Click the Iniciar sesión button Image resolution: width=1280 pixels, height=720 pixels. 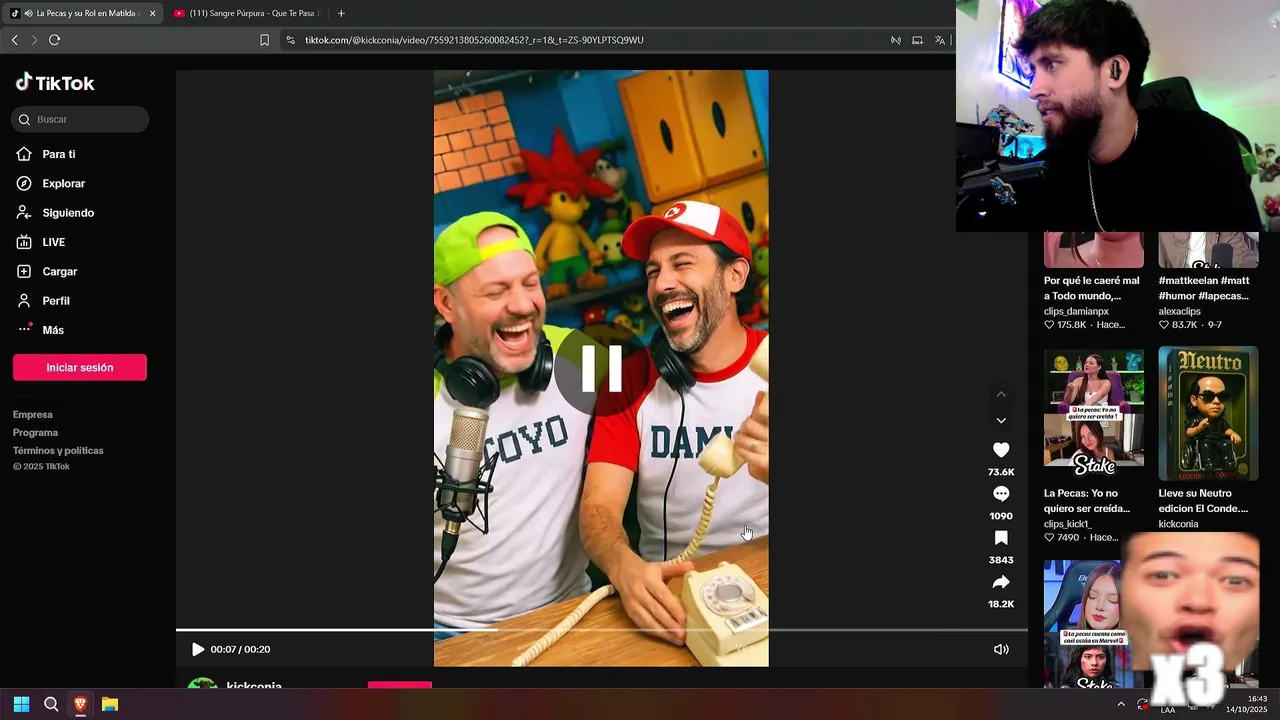point(80,367)
